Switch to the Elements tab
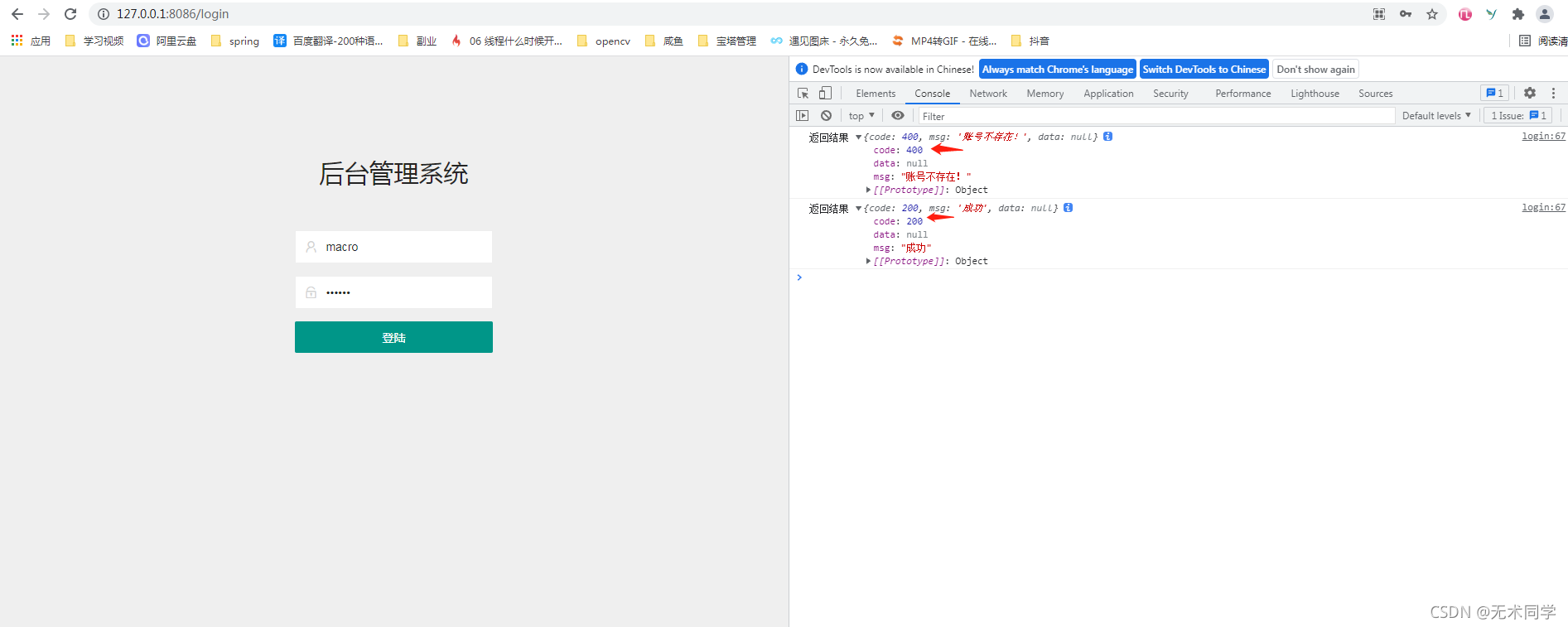The height and width of the screenshot is (627, 1568). tap(876, 94)
